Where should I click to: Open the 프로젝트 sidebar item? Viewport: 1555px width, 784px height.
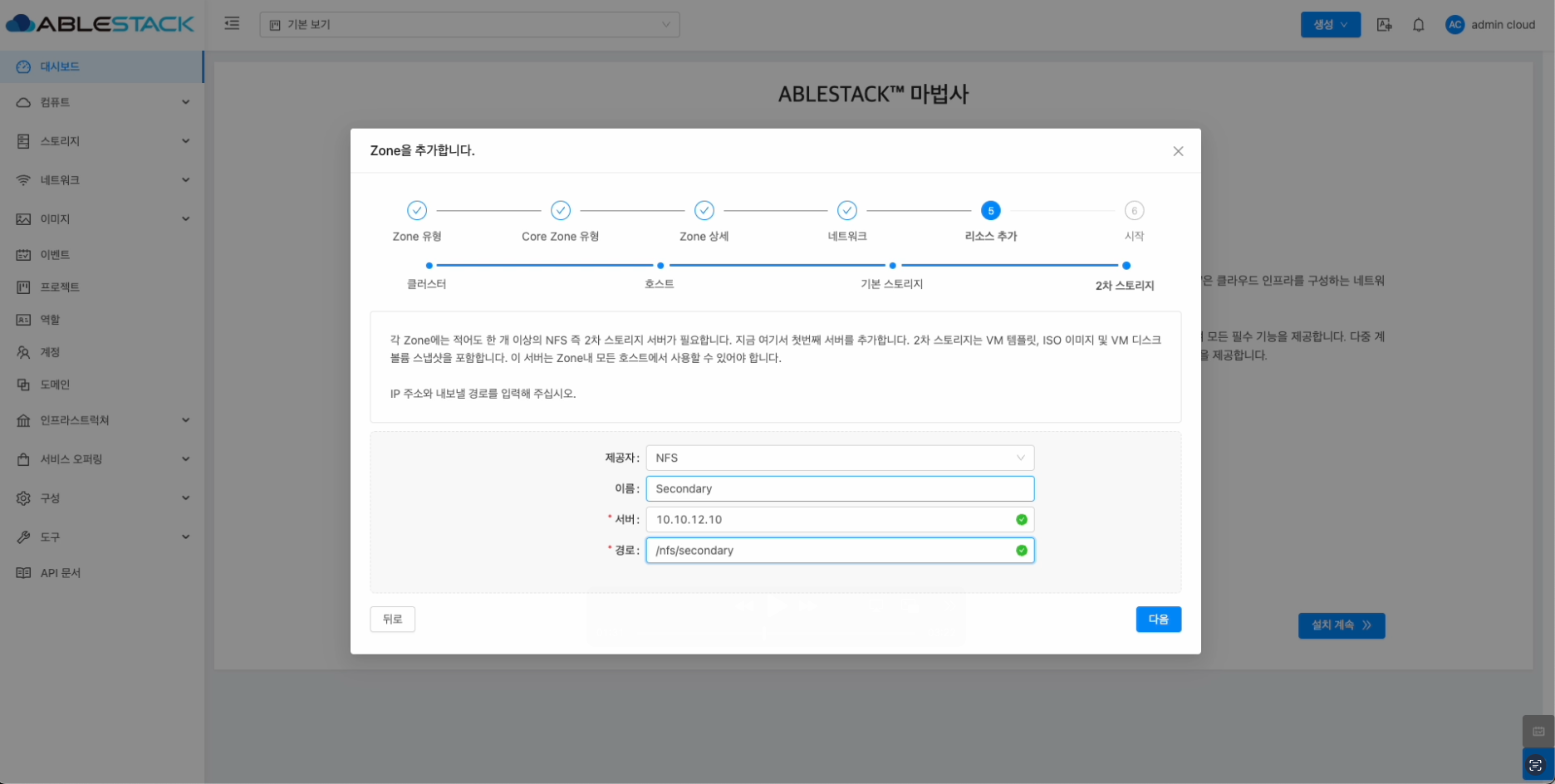point(60,287)
